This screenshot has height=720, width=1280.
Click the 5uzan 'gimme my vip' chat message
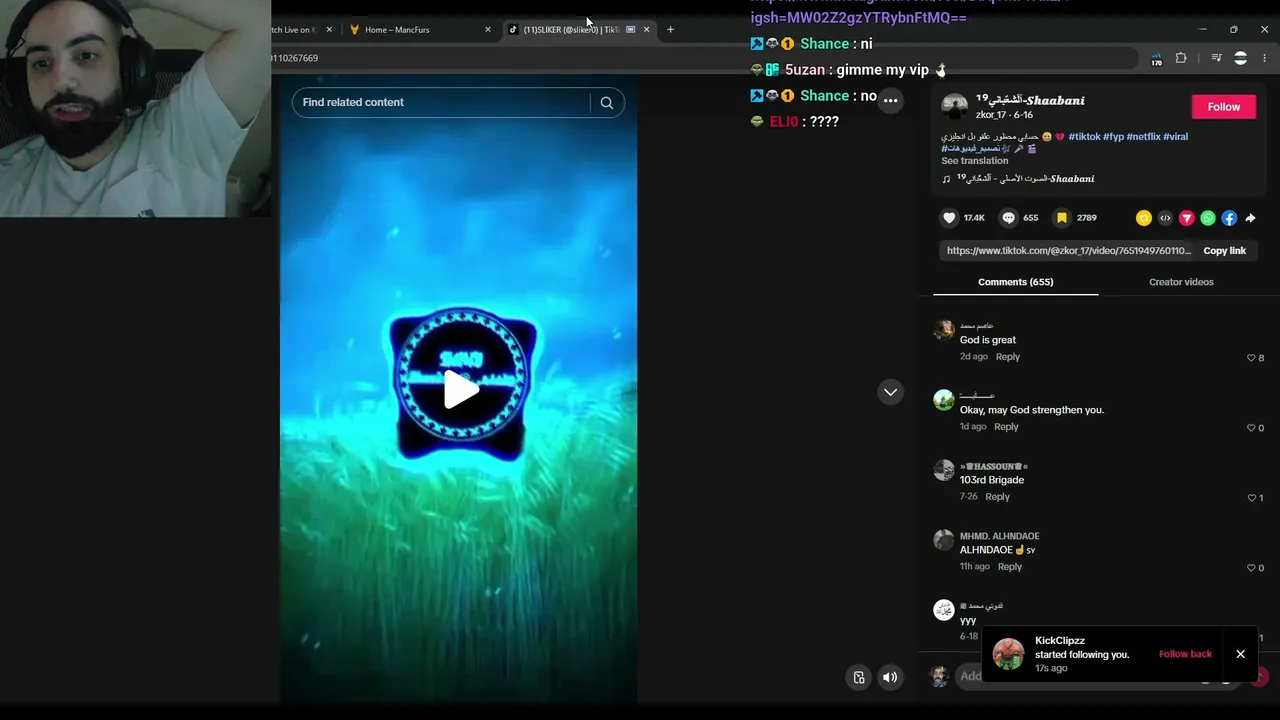pos(848,70)
